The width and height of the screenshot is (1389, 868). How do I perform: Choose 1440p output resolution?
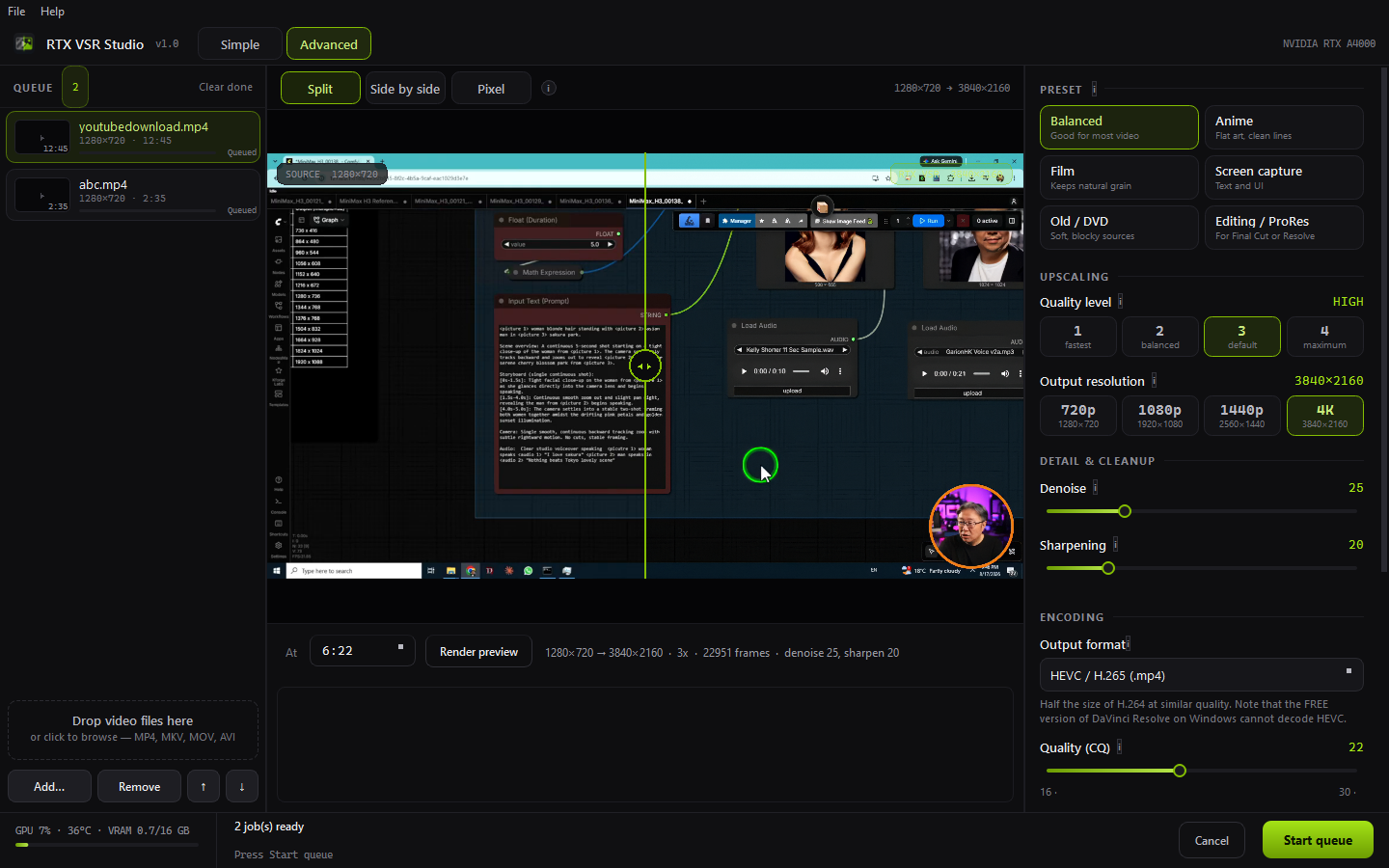(x=1242, y=416)
